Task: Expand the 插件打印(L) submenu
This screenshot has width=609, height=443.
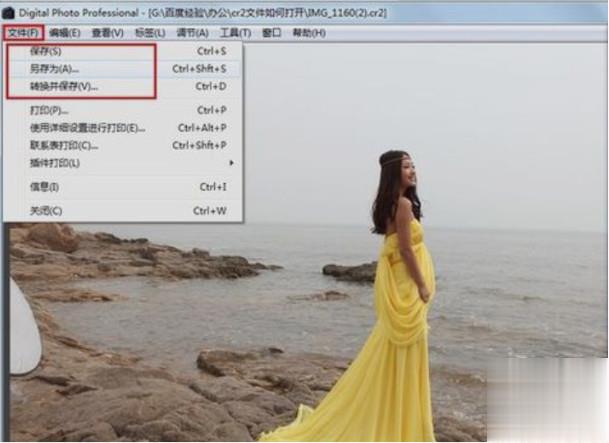Action: click(x=123, y=163)
